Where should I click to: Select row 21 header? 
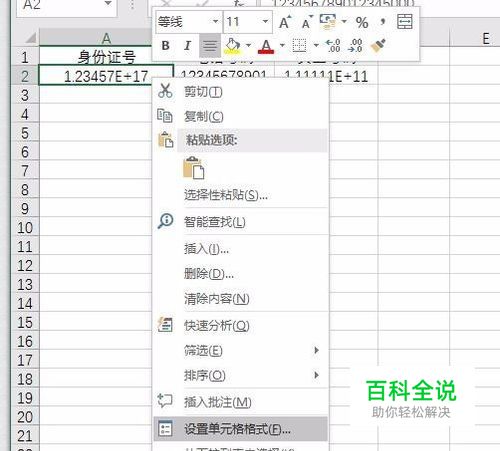pos(25,436)
